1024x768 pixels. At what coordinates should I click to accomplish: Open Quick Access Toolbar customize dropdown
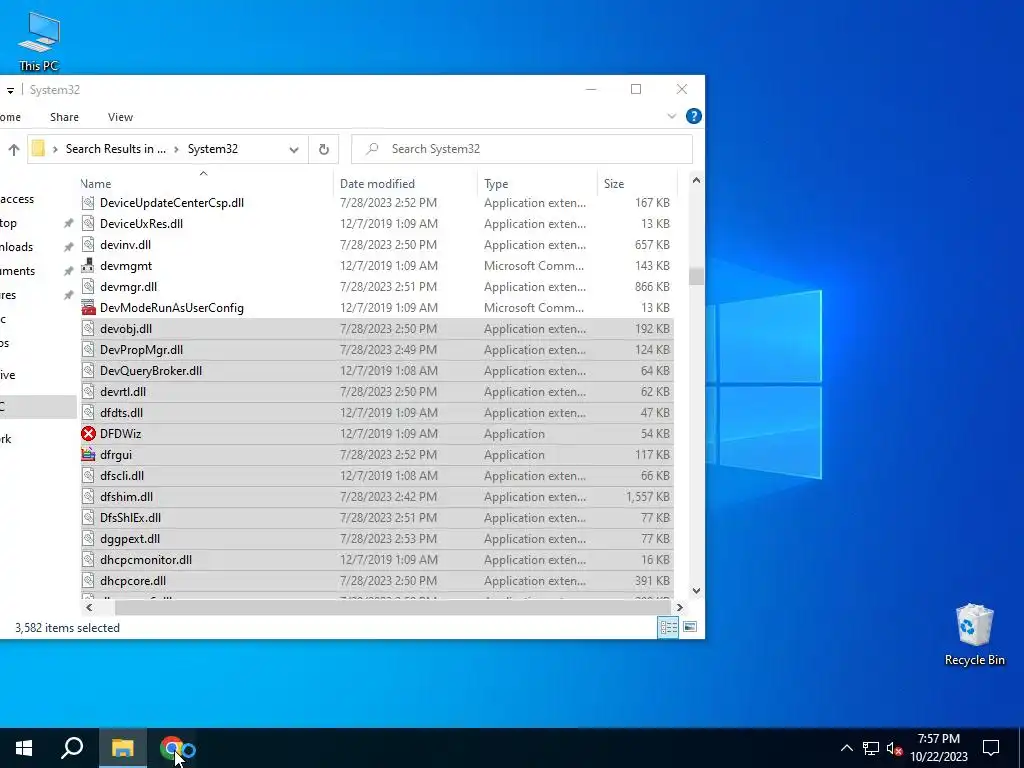point(10,91)
